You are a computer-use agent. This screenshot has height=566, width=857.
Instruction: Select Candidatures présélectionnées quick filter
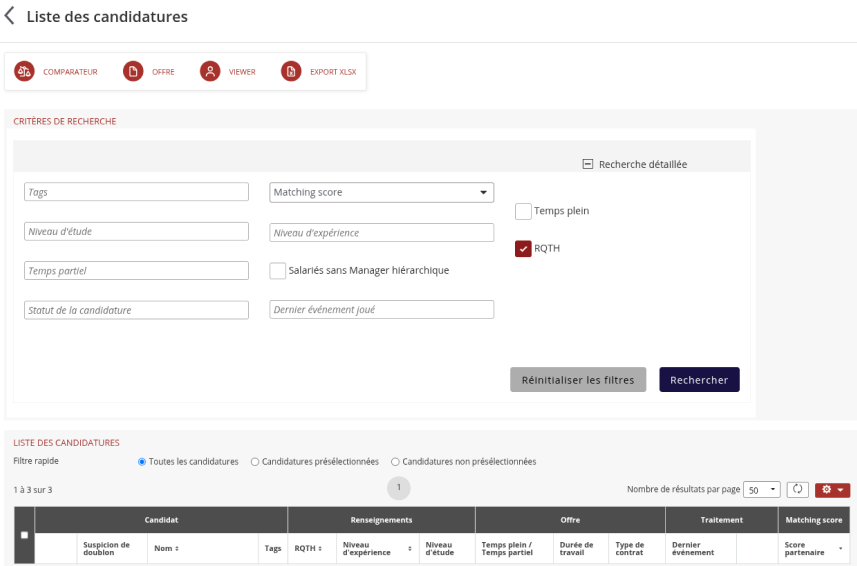tap(255, 462)
